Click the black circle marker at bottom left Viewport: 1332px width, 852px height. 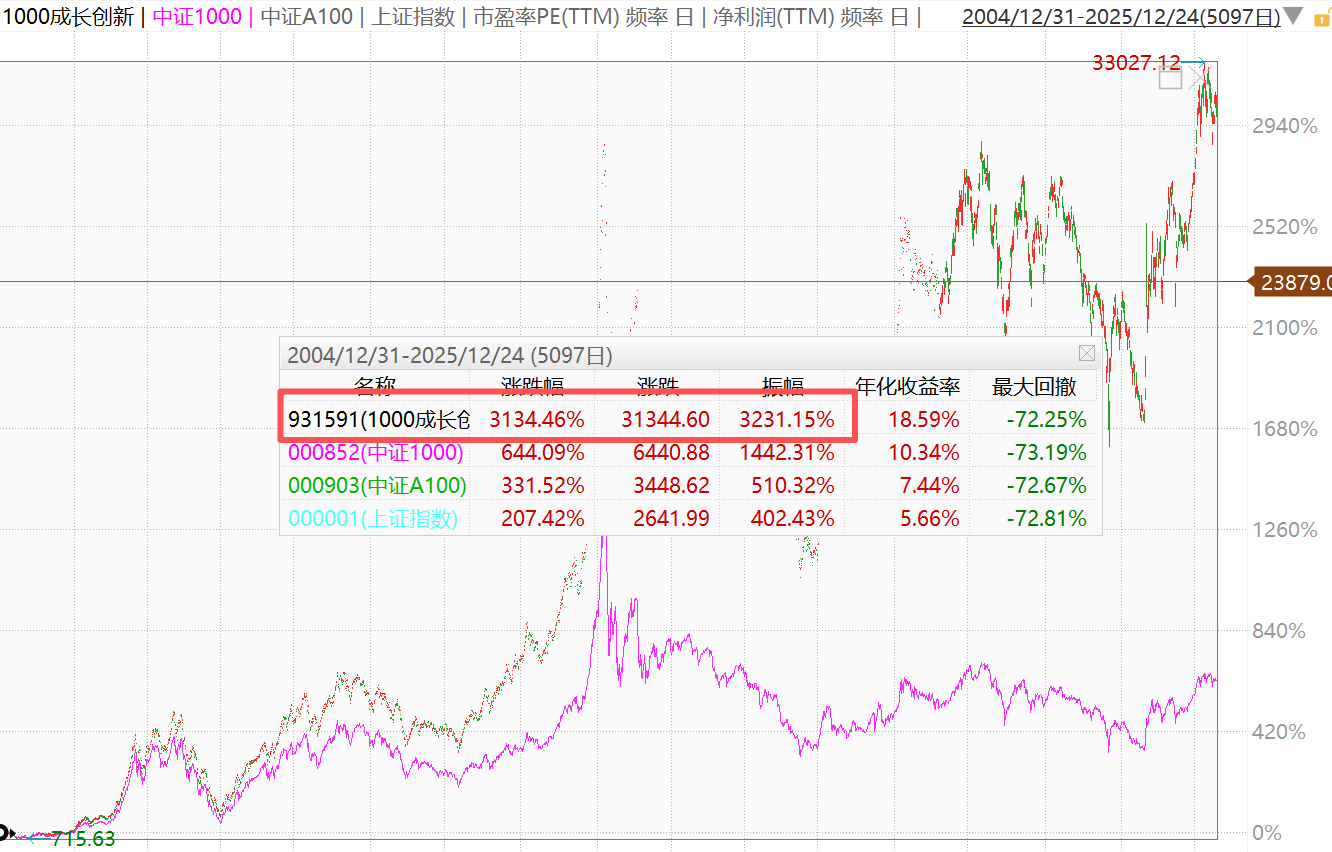pos(4,832)
